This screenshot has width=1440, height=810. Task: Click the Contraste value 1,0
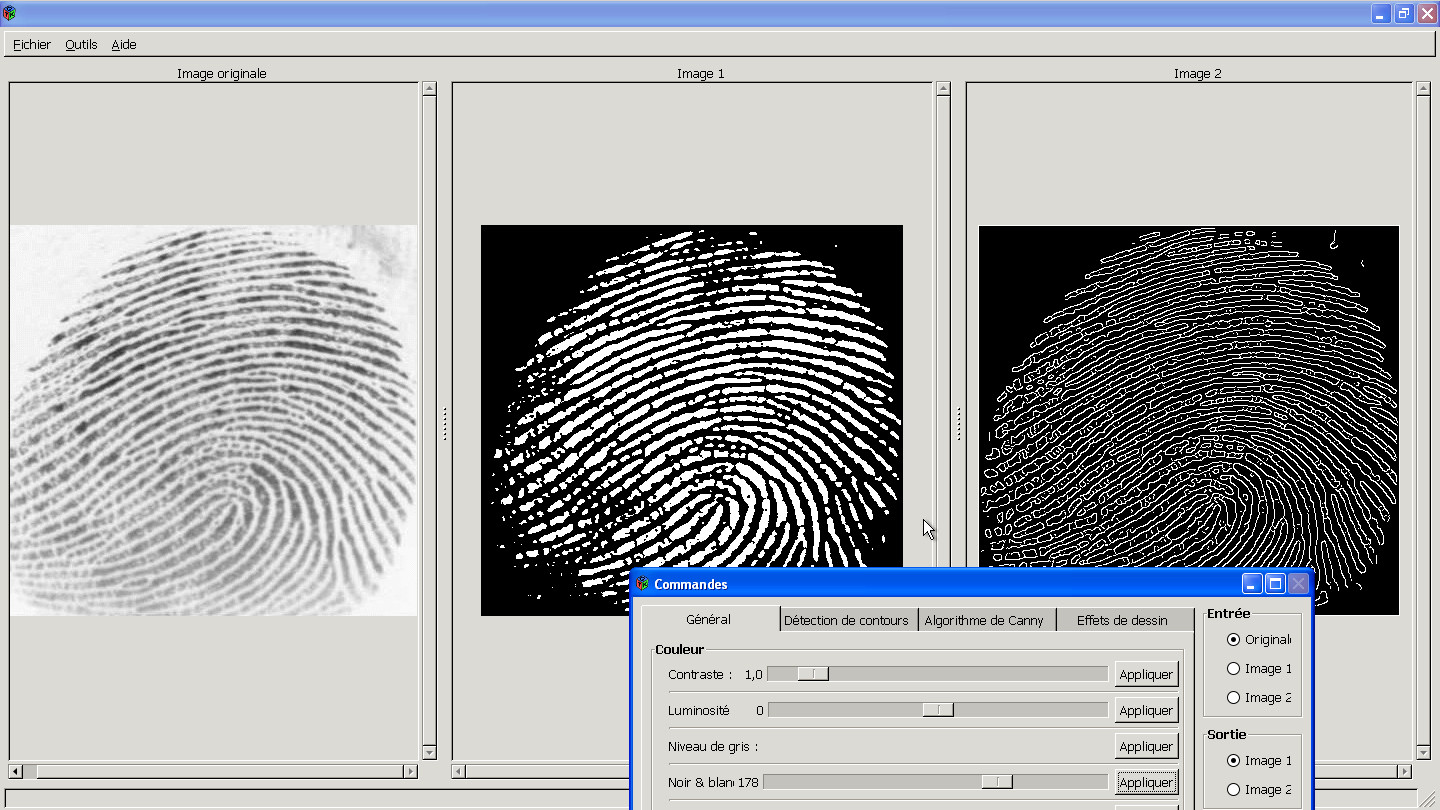754,675
